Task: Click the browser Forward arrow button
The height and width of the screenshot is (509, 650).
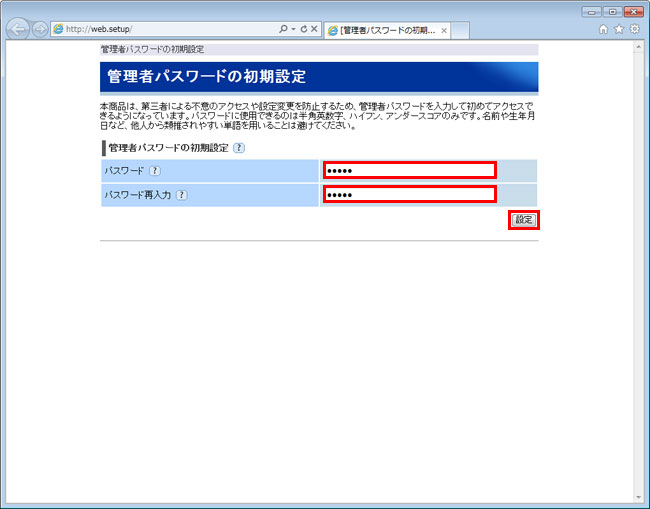Action: click(40, 29)
